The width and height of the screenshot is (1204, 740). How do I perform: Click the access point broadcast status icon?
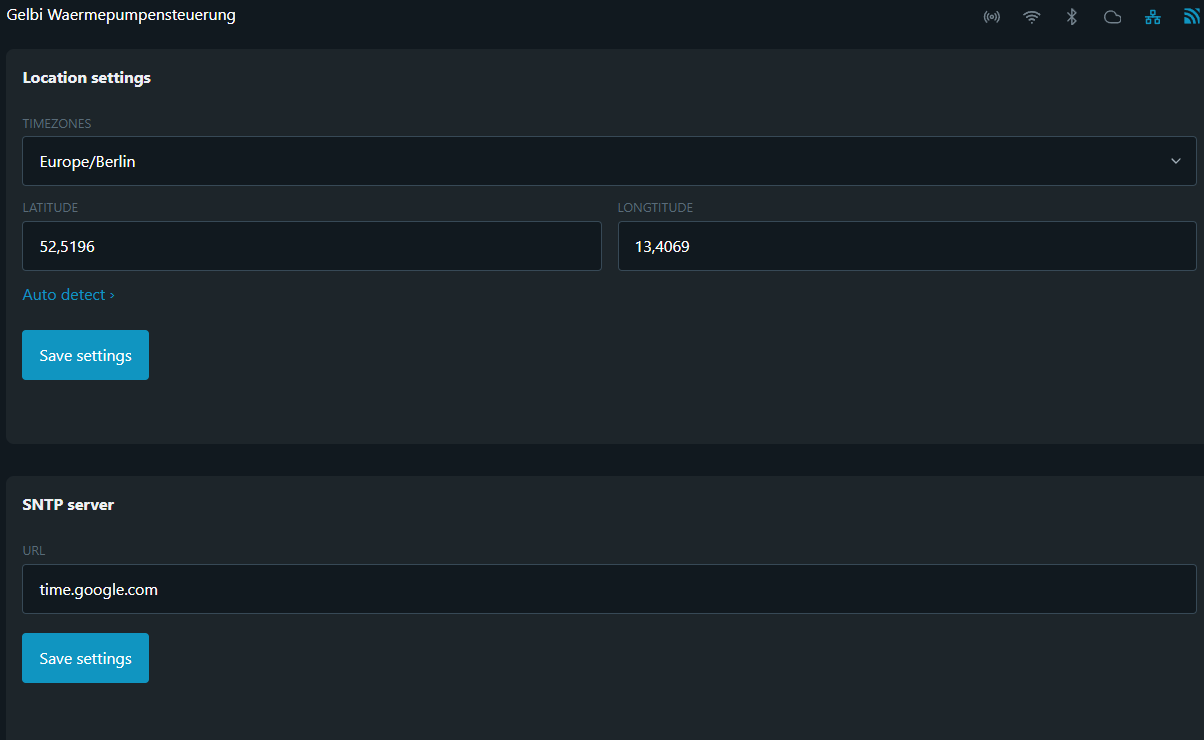click(x=992, y=17)
